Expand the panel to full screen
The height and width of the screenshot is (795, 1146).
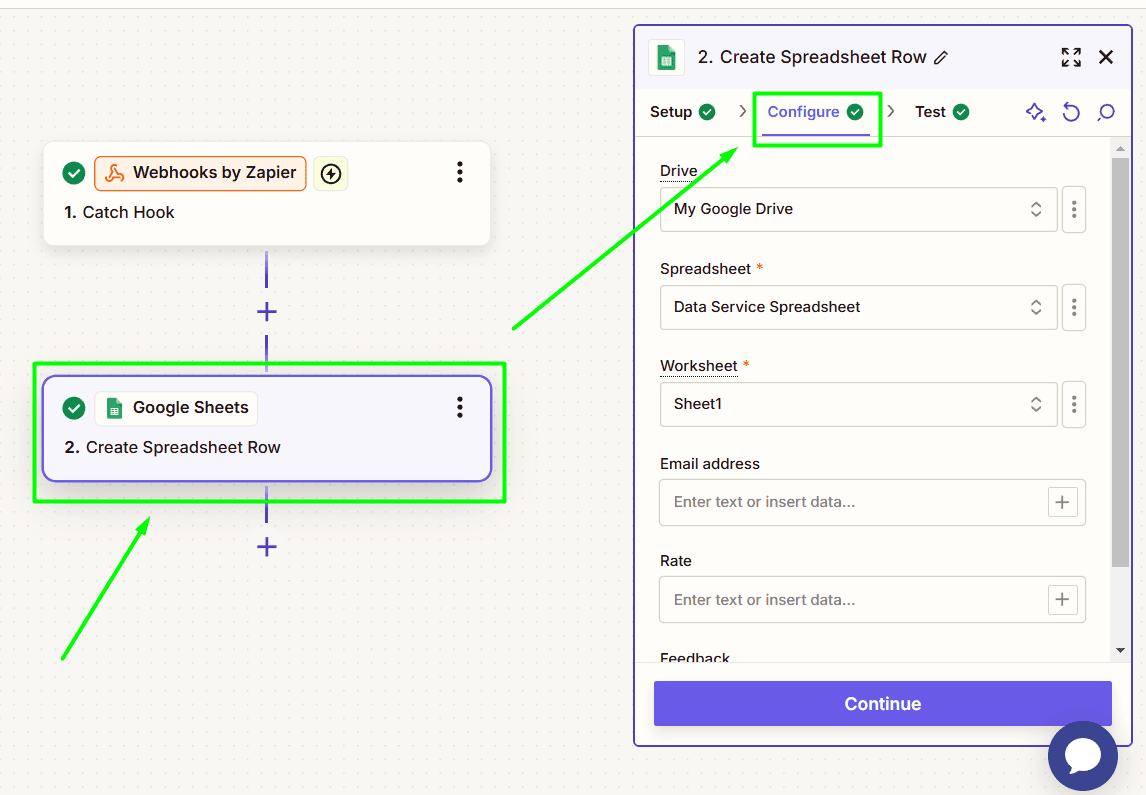(1071, 57)
